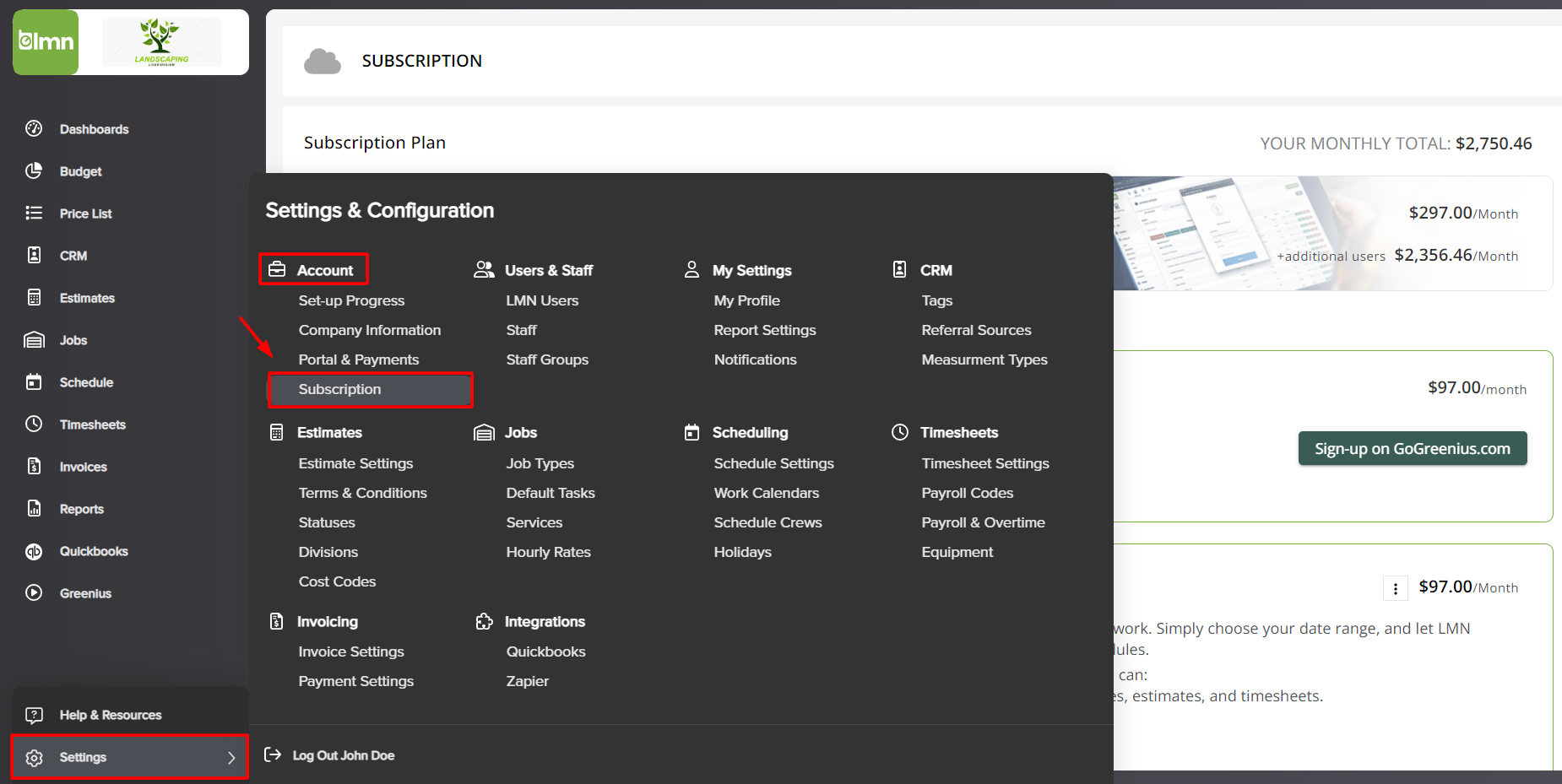
Task: Click the Reports sidebar icon
Action: pyautogui.click(x=34, y=508)
